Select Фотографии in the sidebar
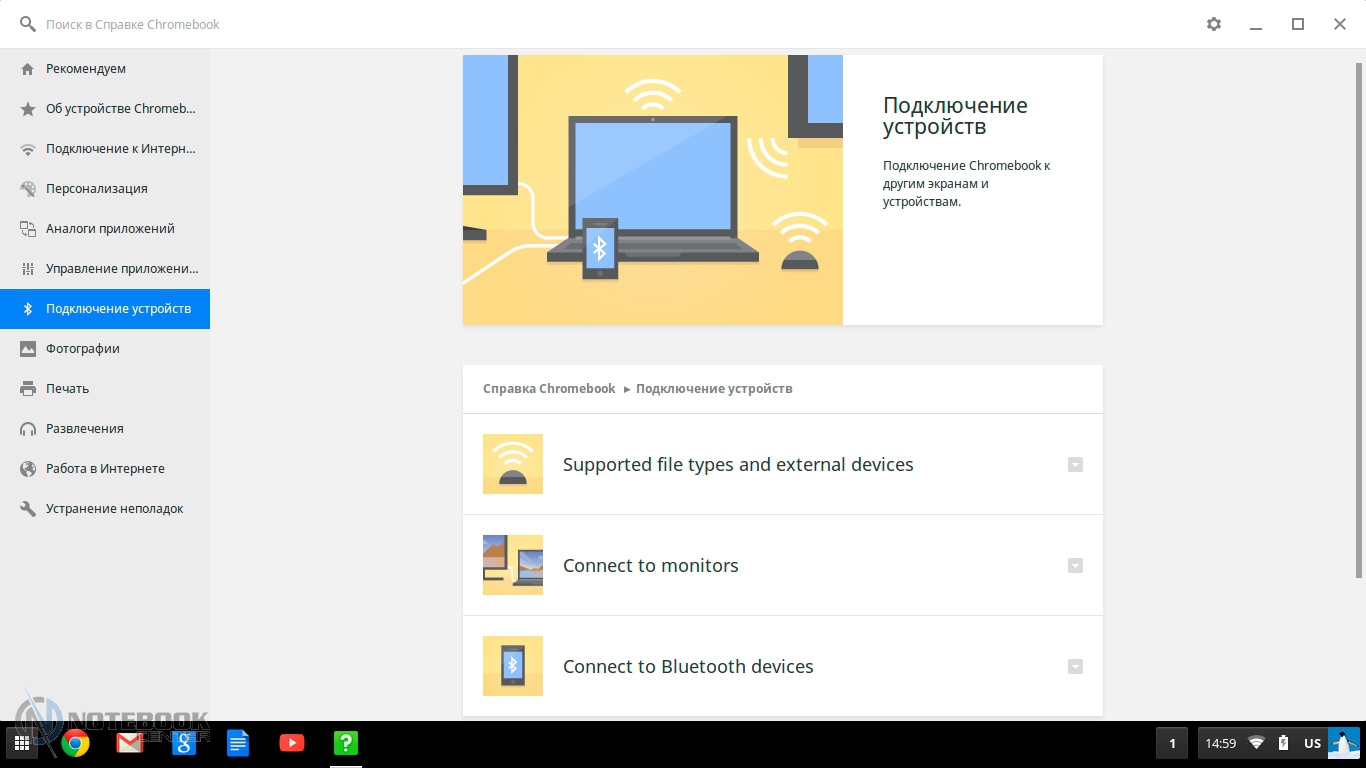Image resolution: width=1366 pixels, height=768 pixels. (x=82, y=348)
